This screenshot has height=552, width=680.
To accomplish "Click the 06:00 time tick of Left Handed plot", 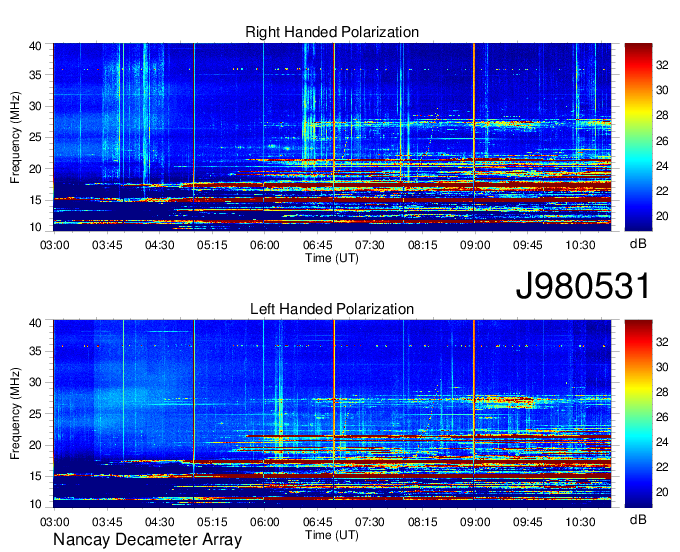I will click(x=265, y=522).
